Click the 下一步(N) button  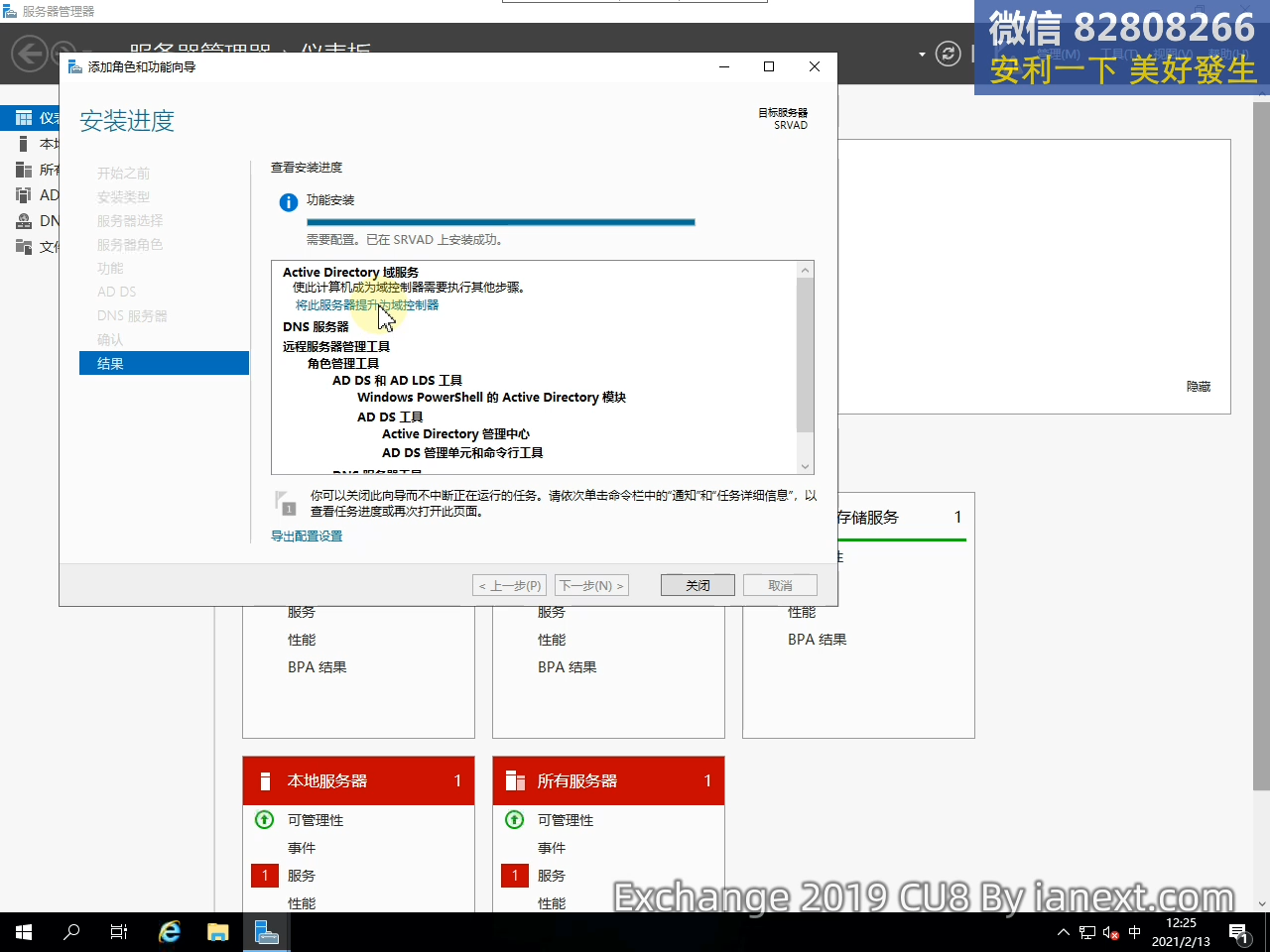click(592, 585)
